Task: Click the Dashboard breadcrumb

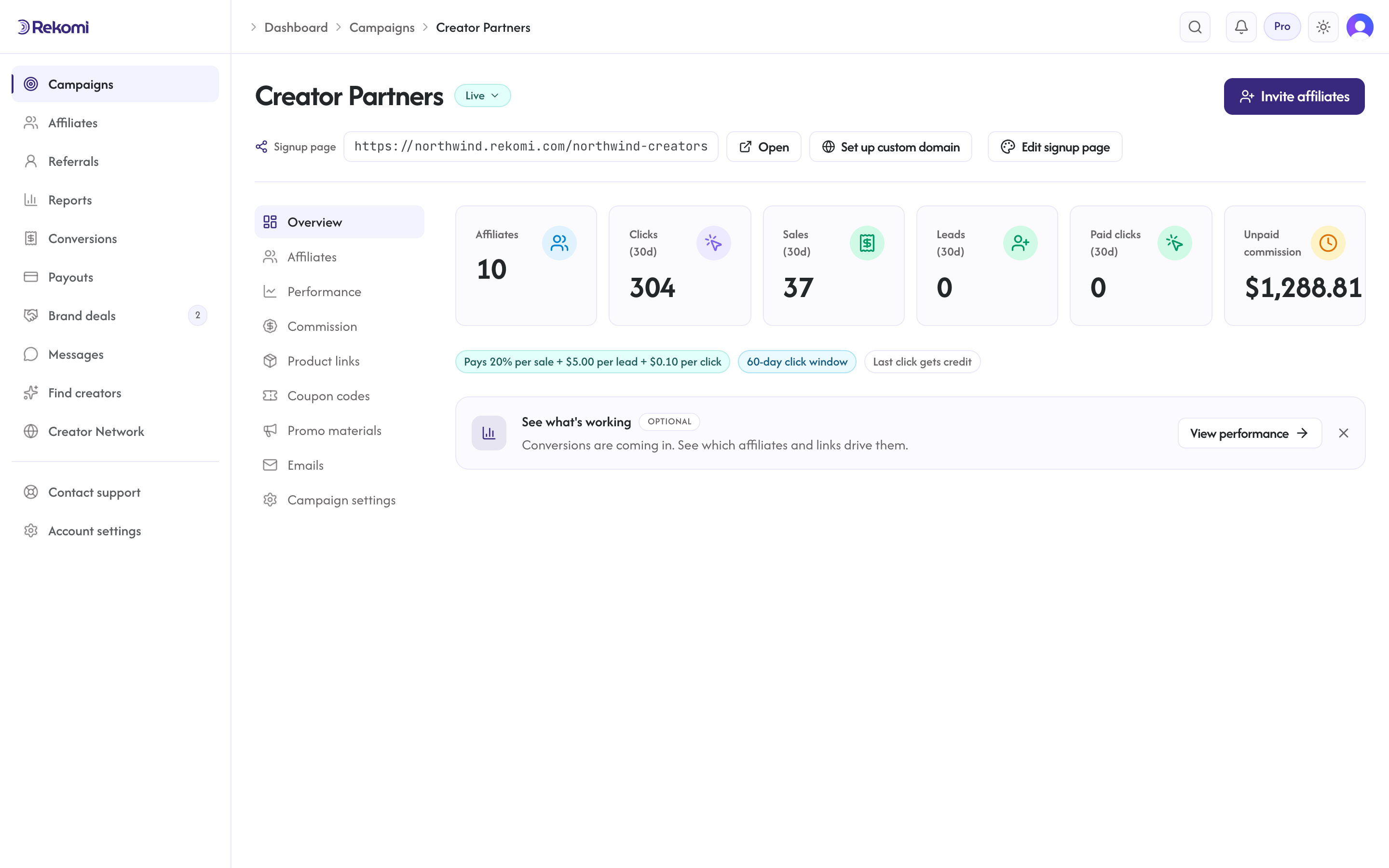Action: pyautogui.click(x=296, y=27)
